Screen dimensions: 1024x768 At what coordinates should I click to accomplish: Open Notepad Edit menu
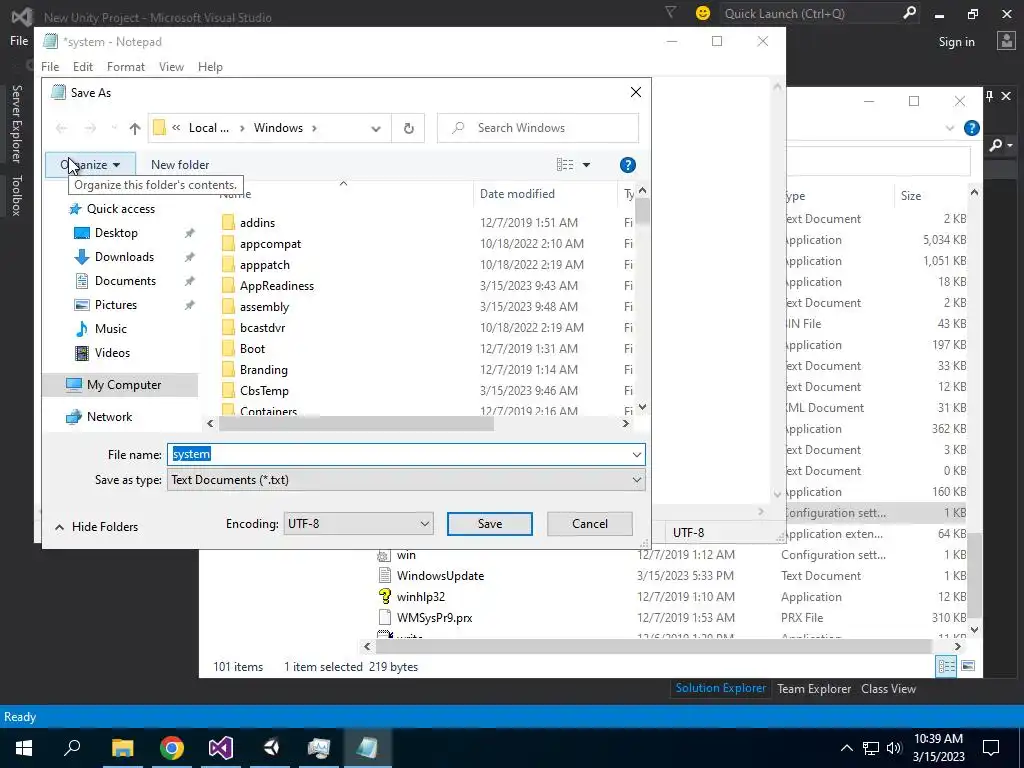[x=83, y=67]
